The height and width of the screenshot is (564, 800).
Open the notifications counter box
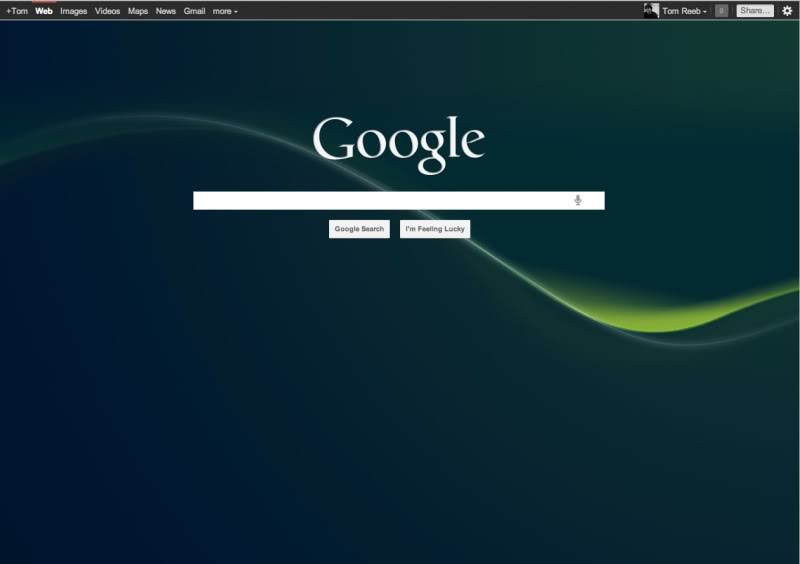pos(721,11)
